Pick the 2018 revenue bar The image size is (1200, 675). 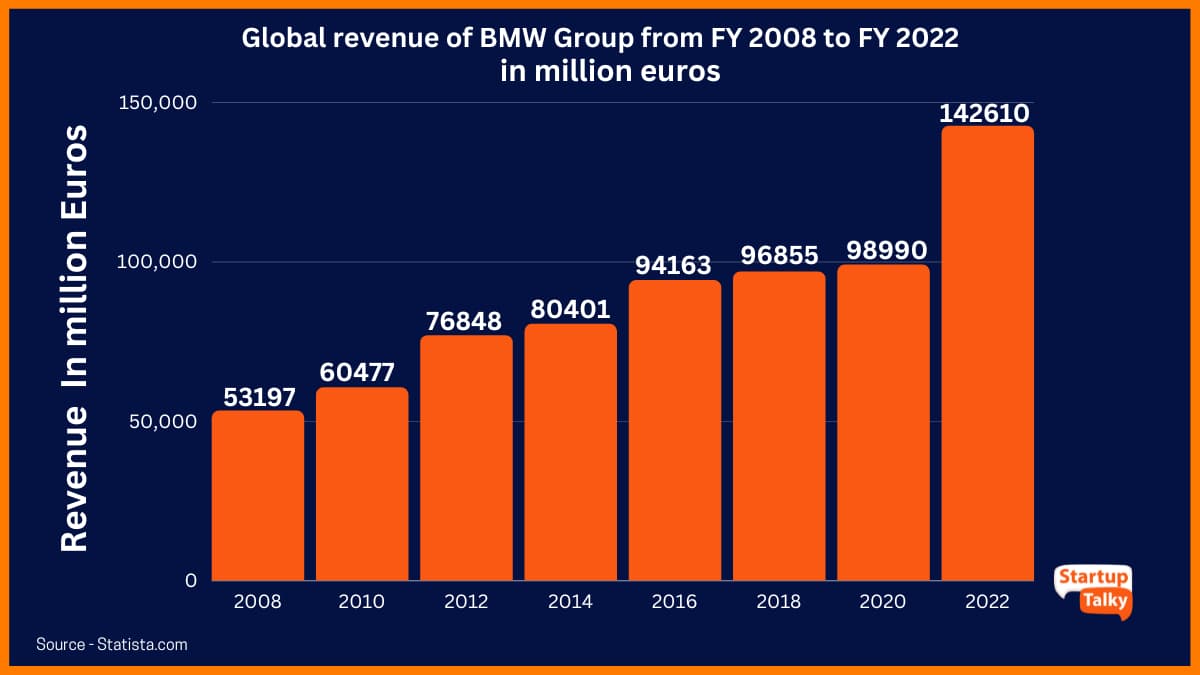779,426
